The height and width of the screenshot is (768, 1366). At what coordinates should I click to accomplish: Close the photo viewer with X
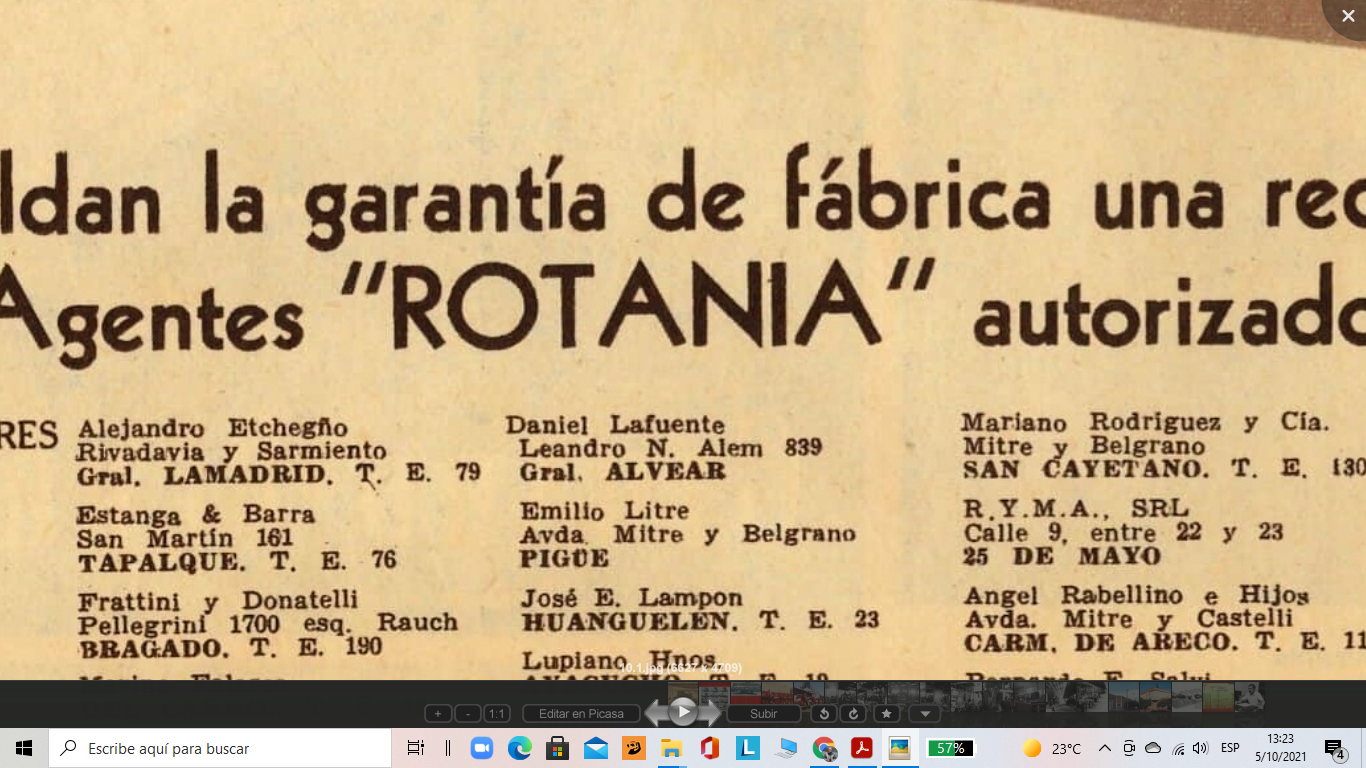[x=1347, y=16]
